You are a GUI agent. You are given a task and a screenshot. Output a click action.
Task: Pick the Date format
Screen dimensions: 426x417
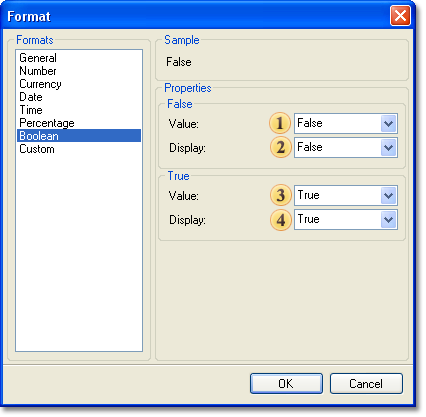pyautogui.click(x=31, y=97)
